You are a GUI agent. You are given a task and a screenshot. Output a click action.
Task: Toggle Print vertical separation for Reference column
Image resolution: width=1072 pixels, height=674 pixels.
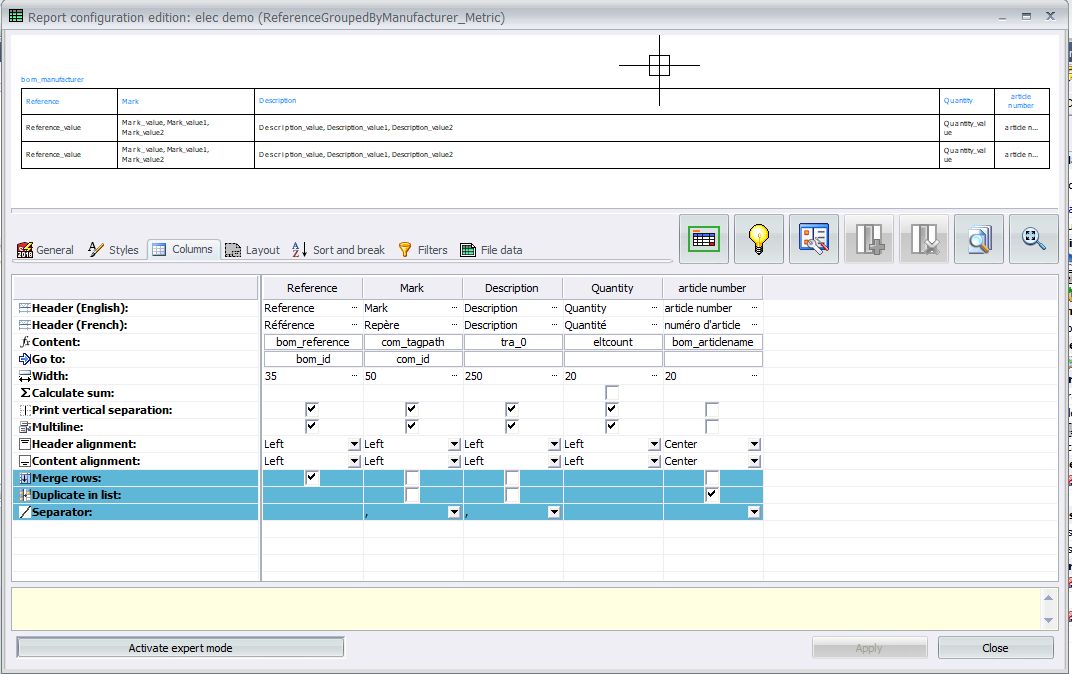[x=312, y=409]
